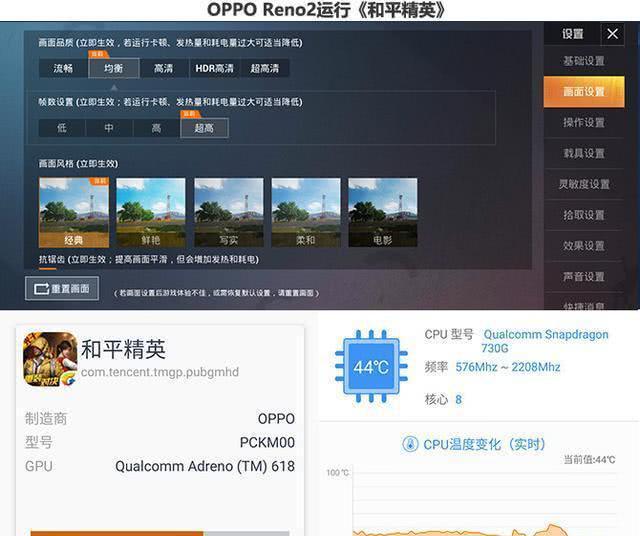Set frame rate to 中
640x536 pixels.
109,128
